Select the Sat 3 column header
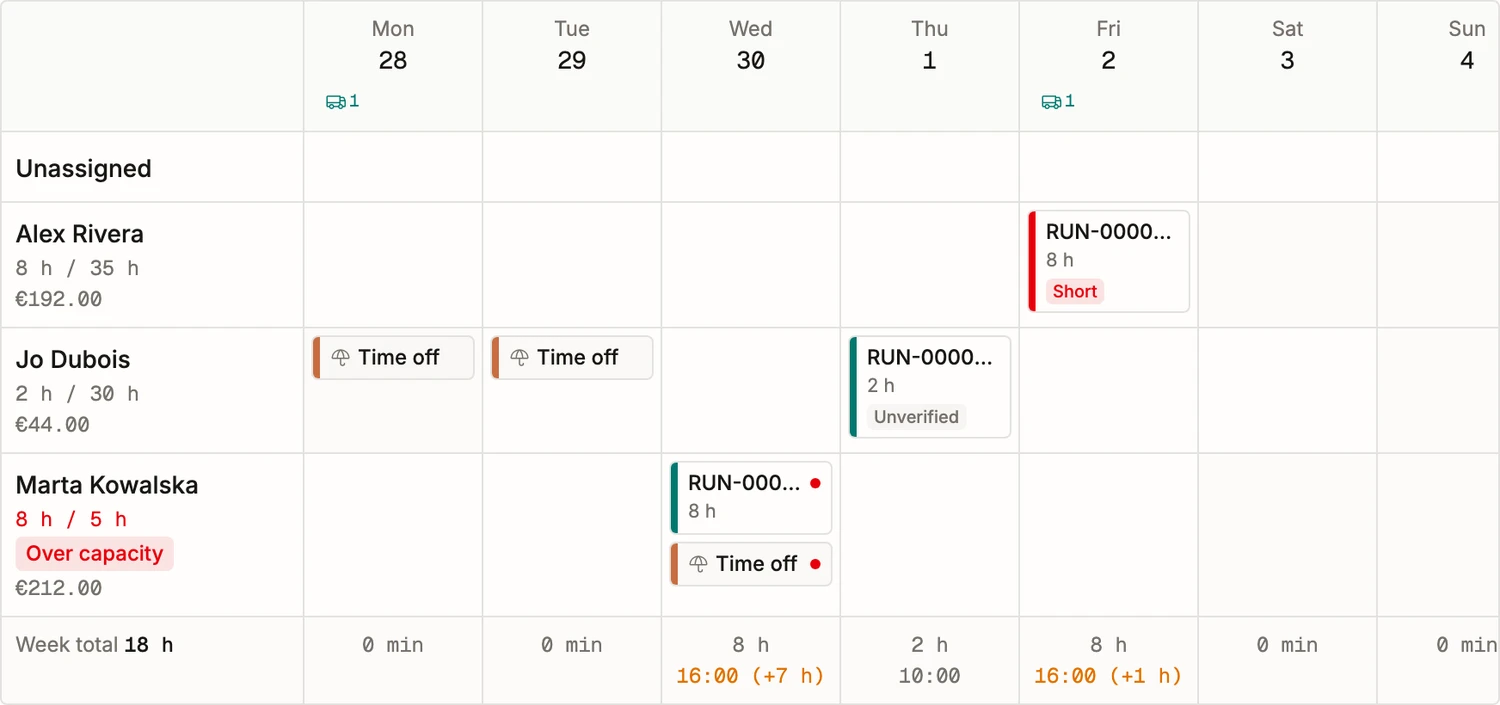Image resolution: width=1500 pixels, height=705 pixels. click(1288, 66)
